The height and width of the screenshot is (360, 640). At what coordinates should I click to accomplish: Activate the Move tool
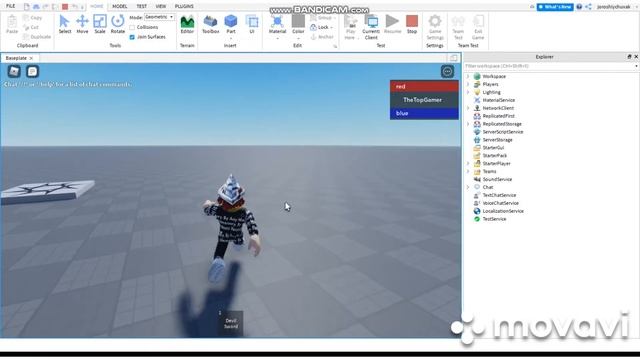(82, 24)
